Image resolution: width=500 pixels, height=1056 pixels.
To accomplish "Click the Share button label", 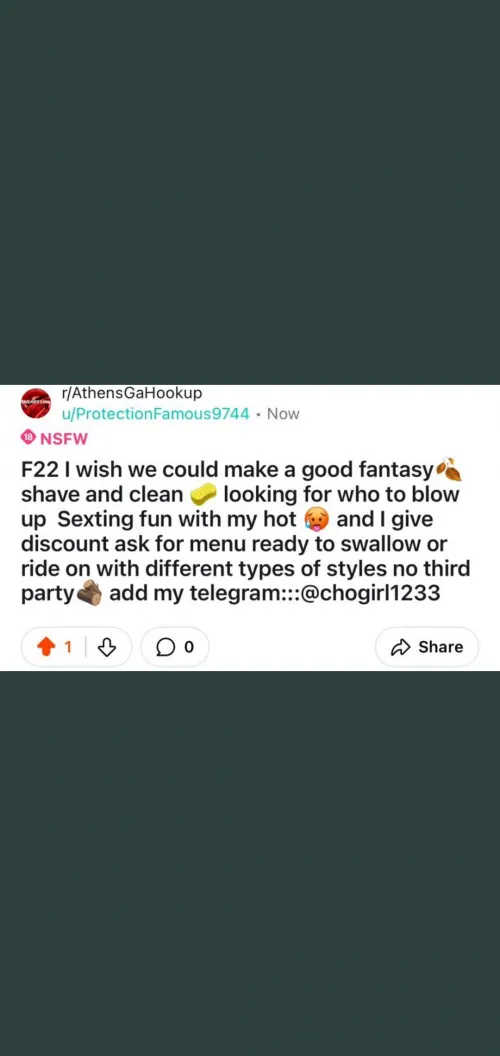I will click(x=441, y=647).
